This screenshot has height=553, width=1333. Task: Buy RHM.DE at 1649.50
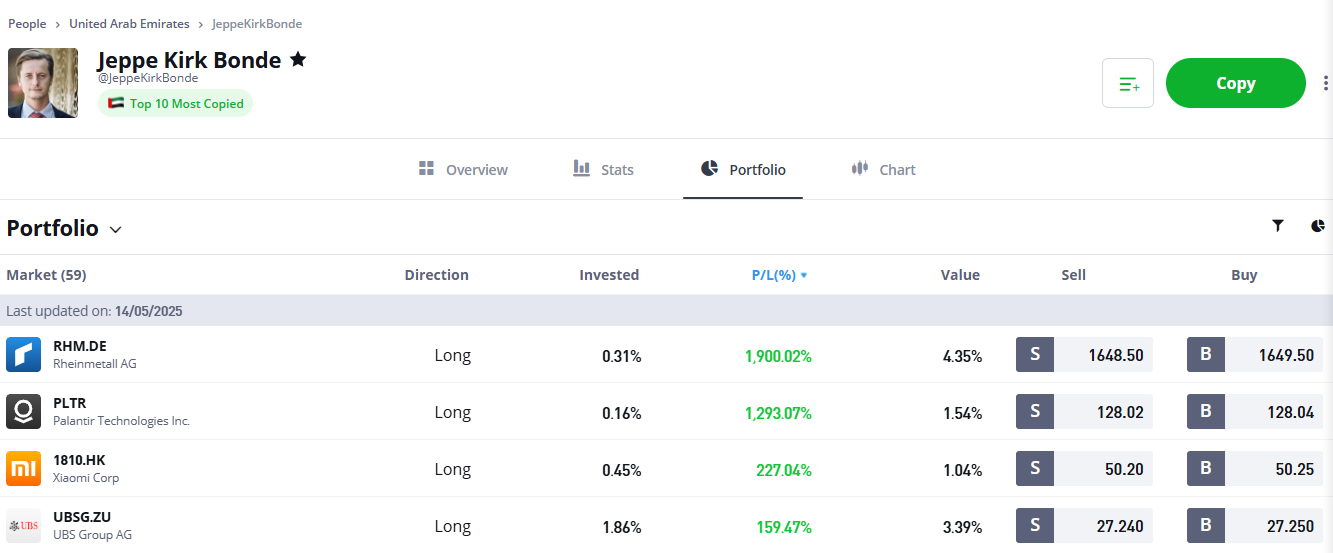point(1255,355)
